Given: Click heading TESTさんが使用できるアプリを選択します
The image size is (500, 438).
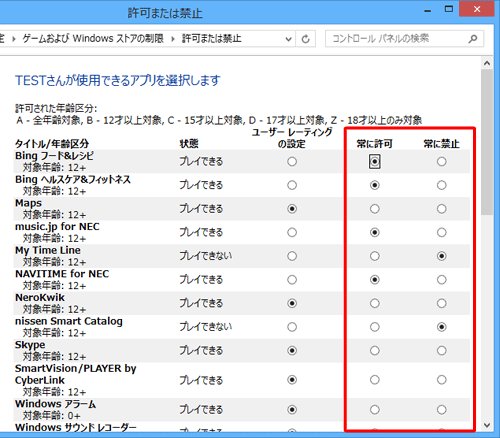Looking at the screenshot, I should point(118,80).
